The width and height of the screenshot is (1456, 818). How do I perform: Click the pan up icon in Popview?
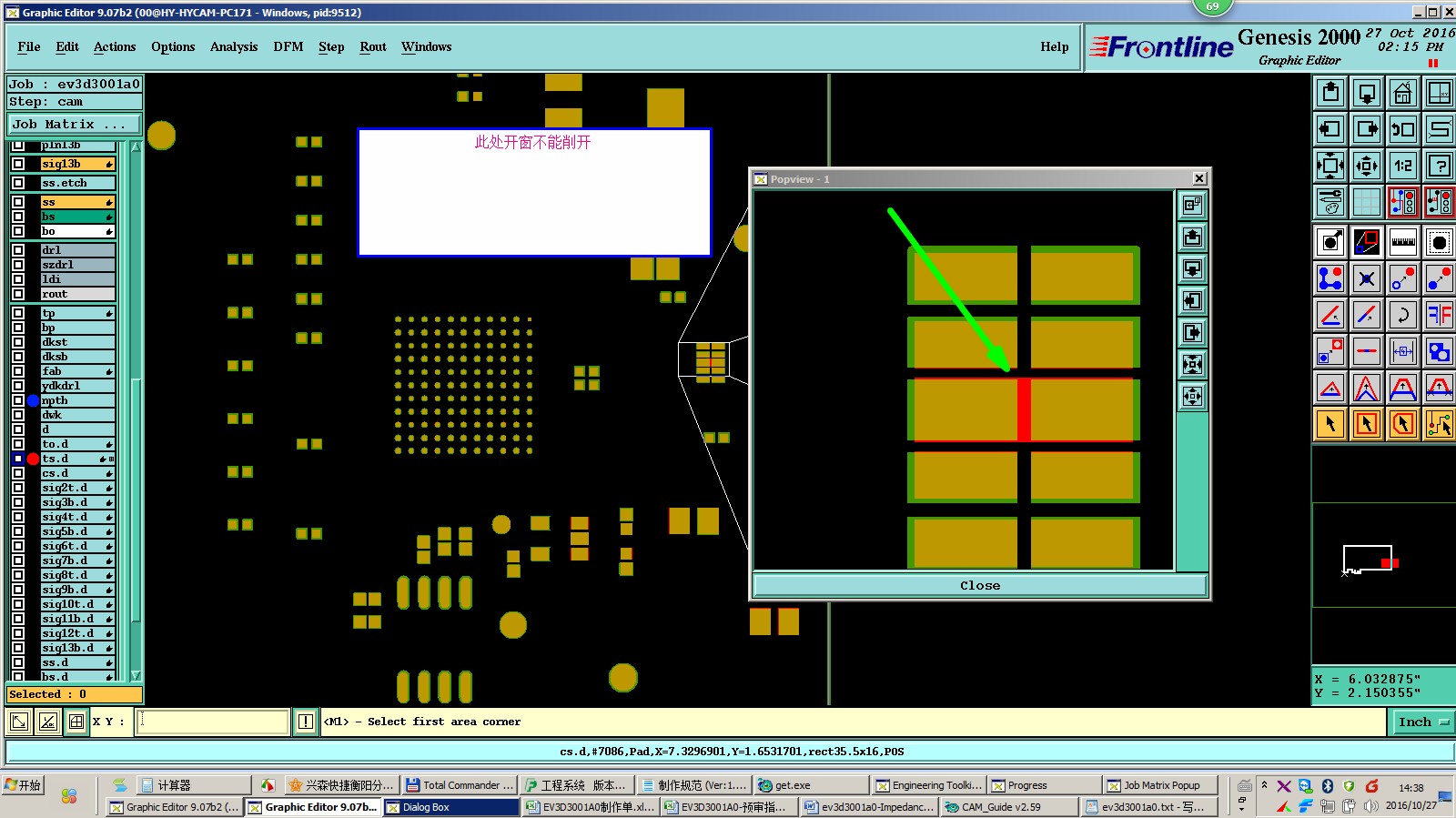[1192, 237]
